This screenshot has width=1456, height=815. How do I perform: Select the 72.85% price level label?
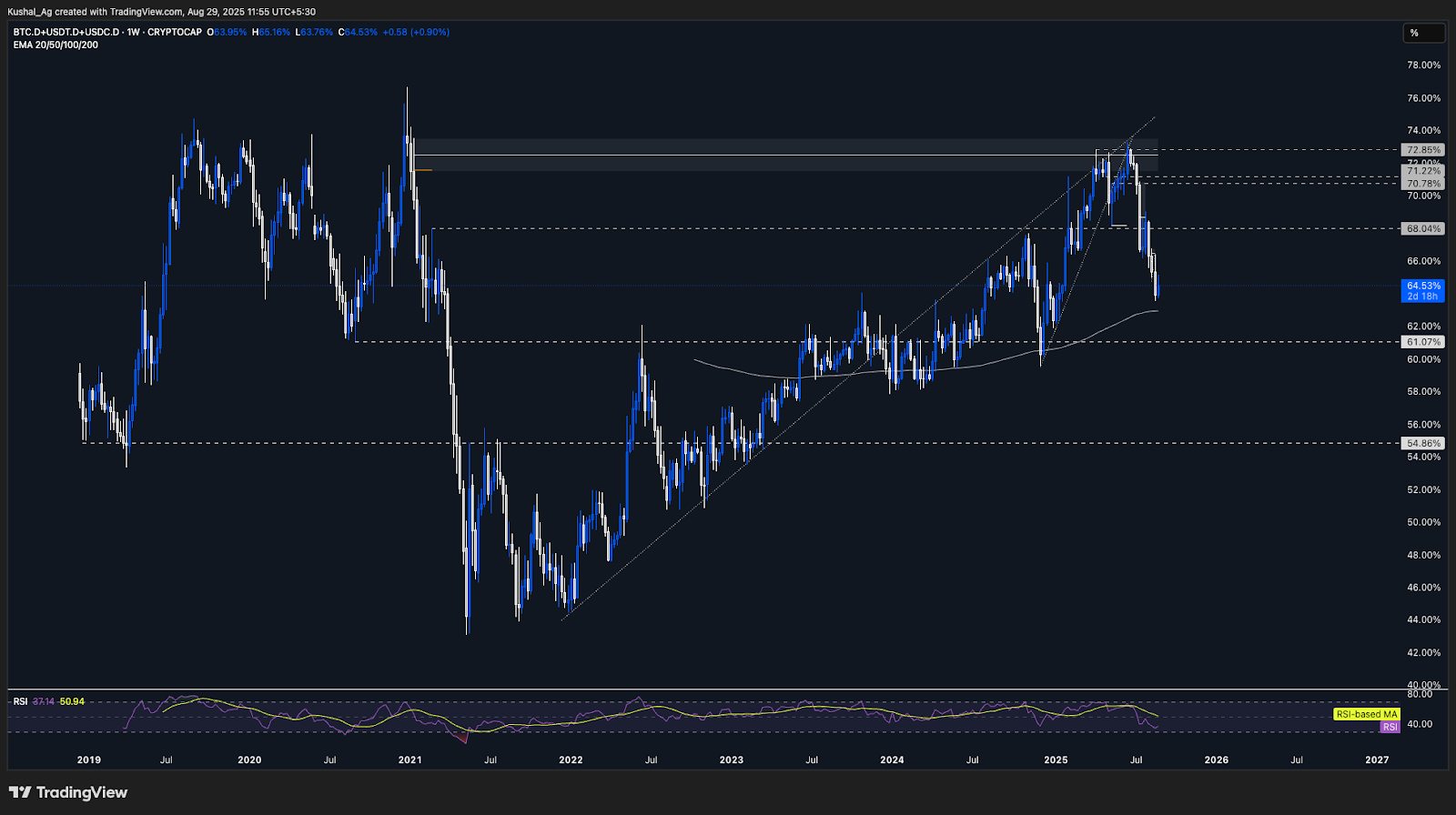[x=1423, y=150]
